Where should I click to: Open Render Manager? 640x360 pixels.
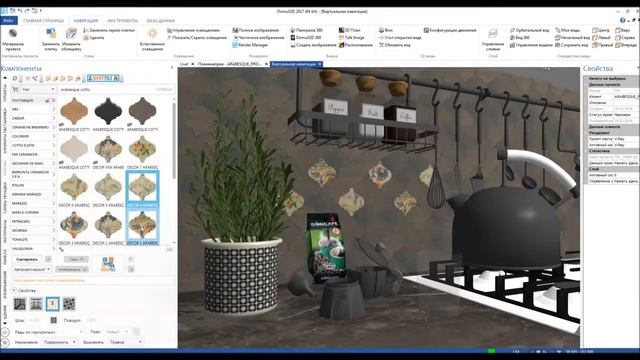(x=250, y=45)
